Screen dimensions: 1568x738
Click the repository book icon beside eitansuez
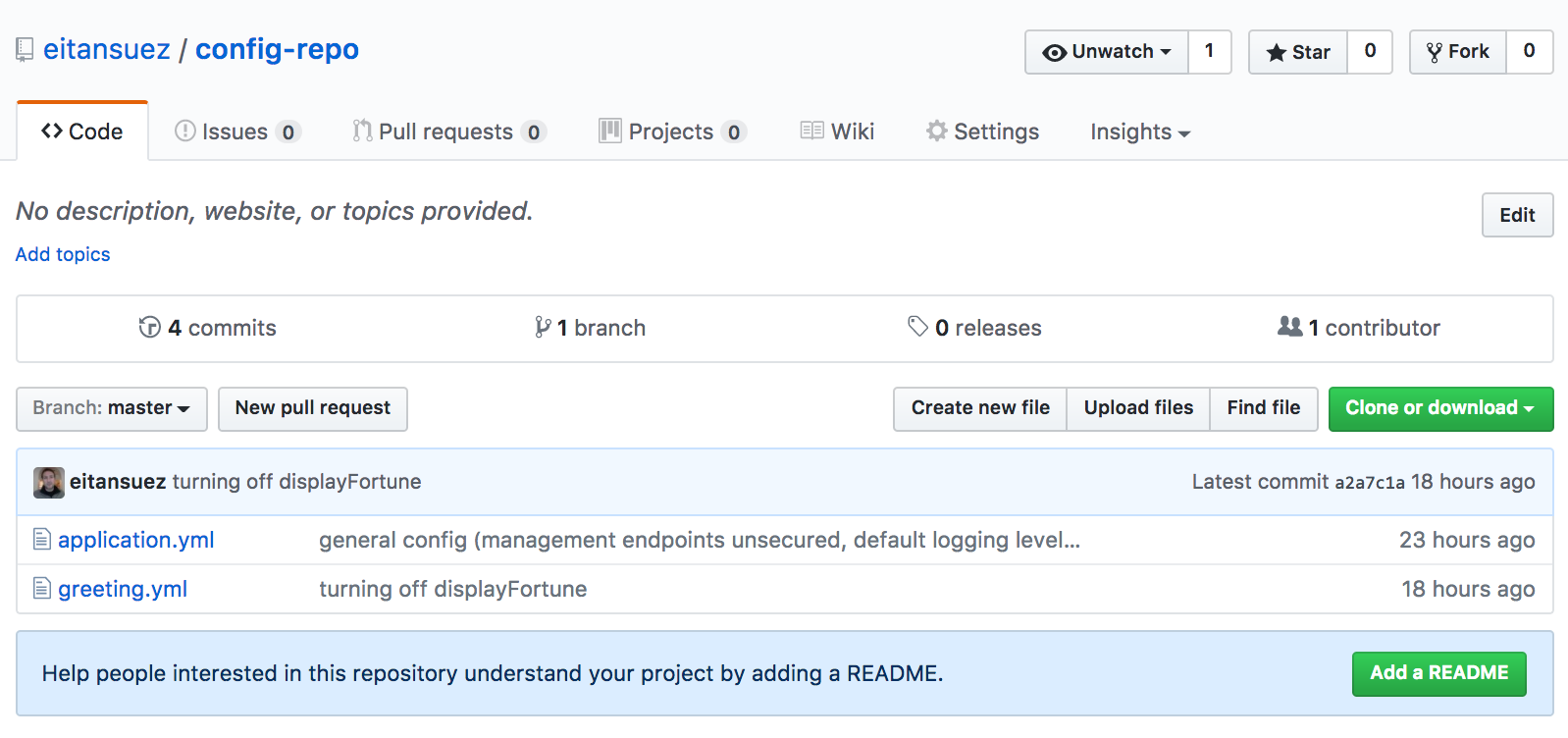click(x=25, y=49)
